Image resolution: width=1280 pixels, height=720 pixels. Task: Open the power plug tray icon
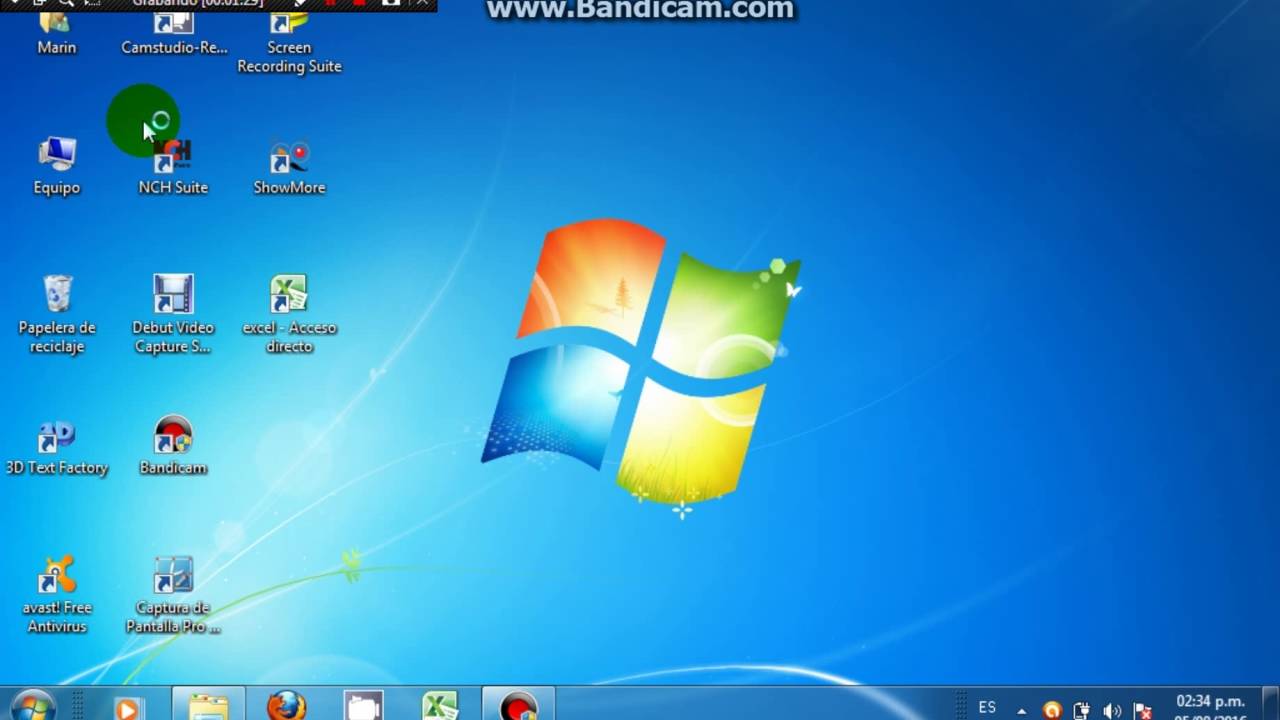tap(1081, 710)
